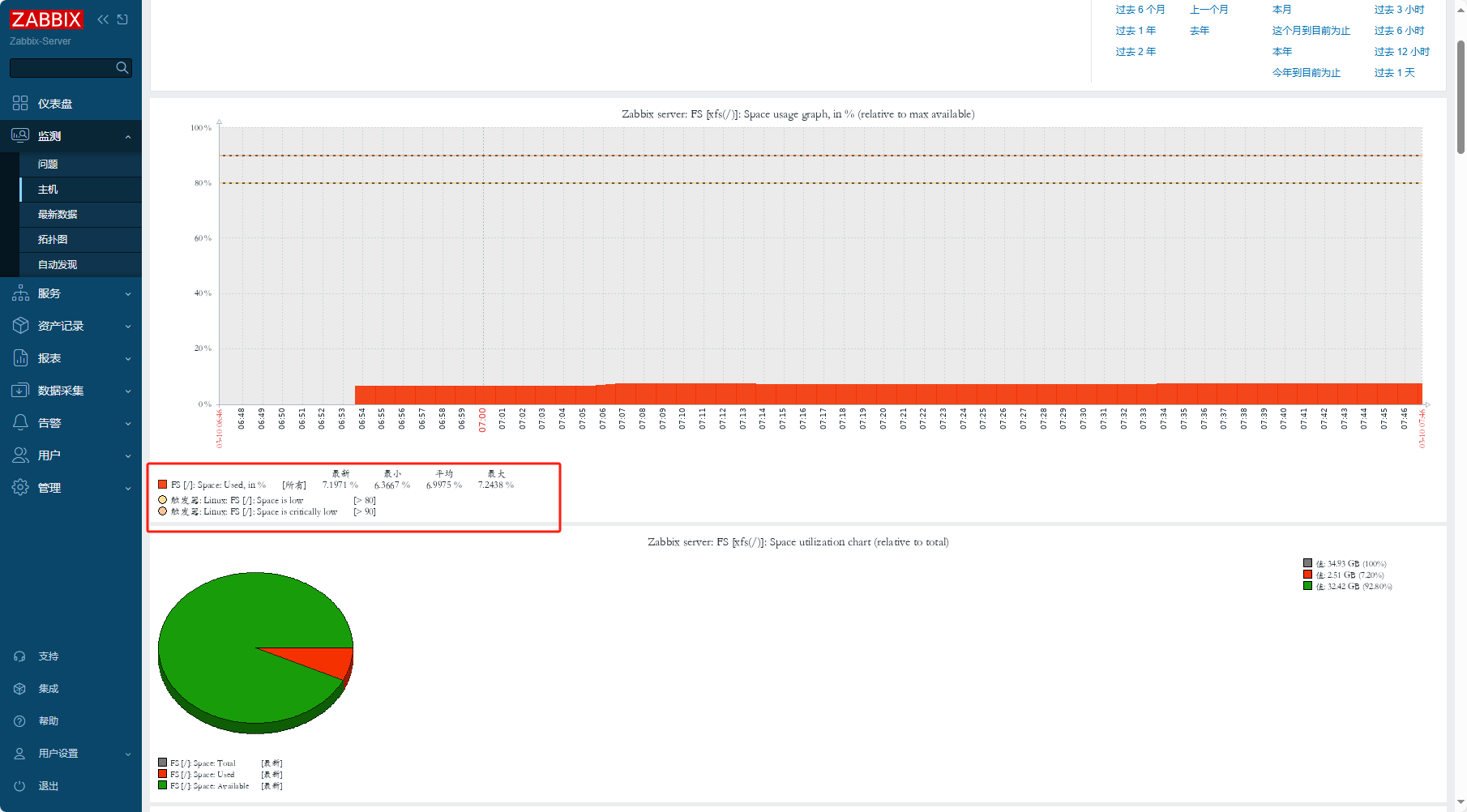Click the 报表 reports icon
The height and width of the screenshot is (812, 1467).
(x=20, y=358)
